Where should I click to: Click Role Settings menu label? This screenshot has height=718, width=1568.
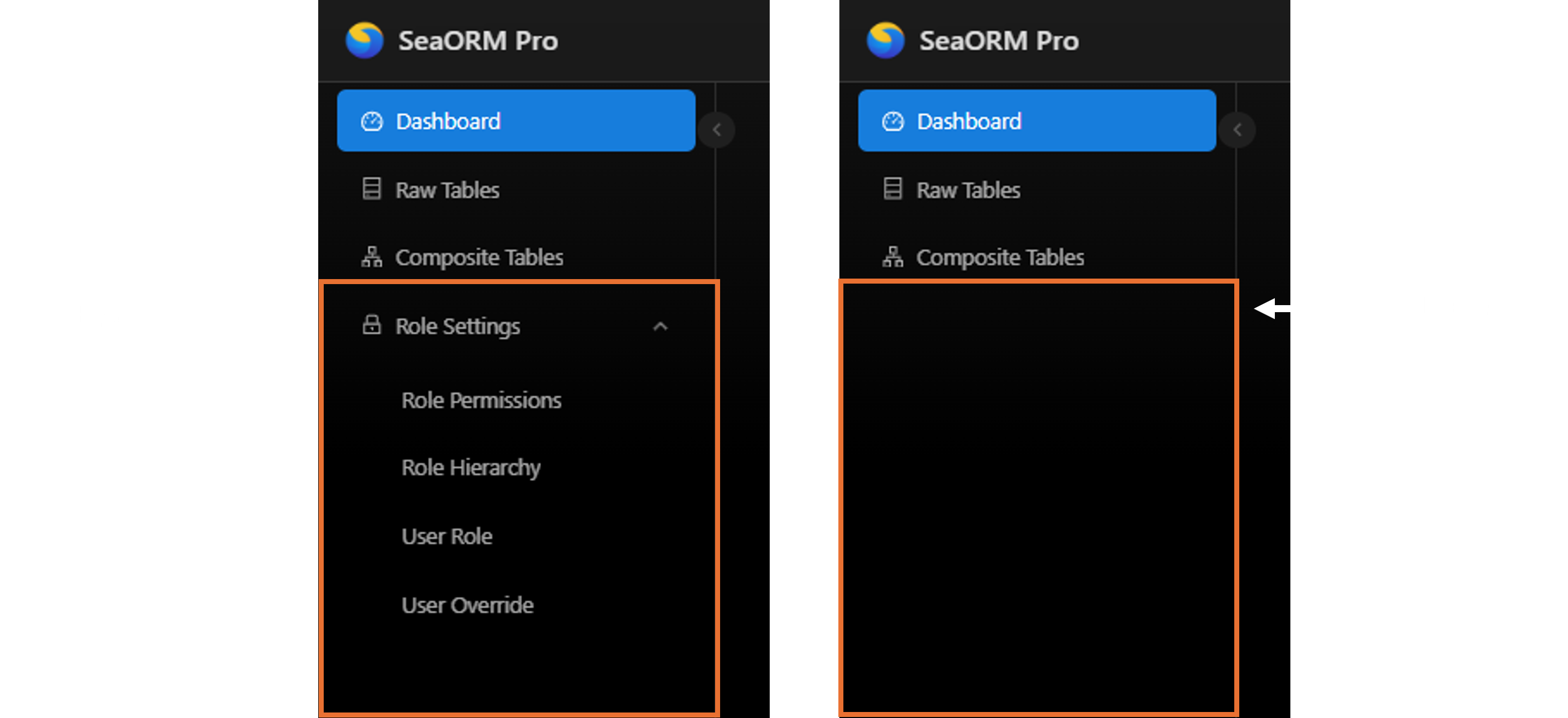coord(458,326)
